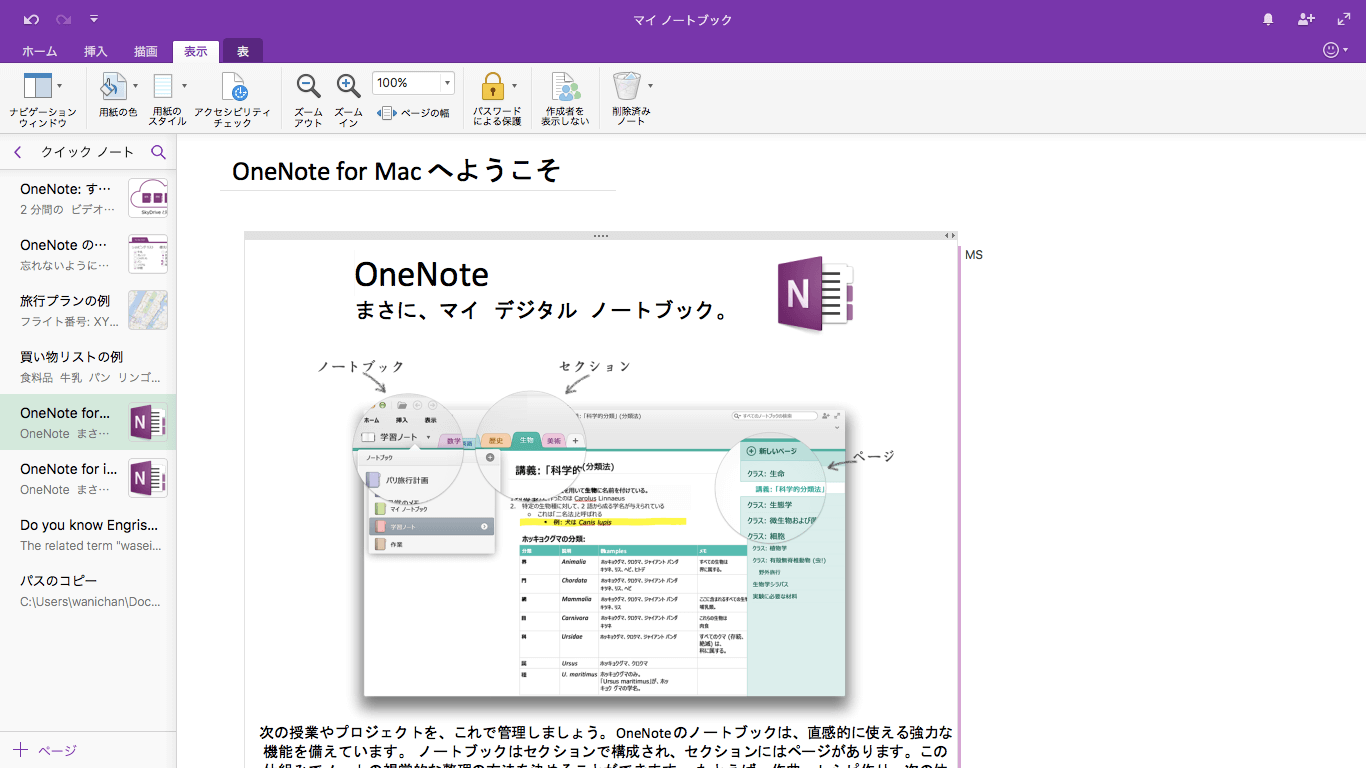Expand the Paper Style dropdown arrow

pos(184,86)
